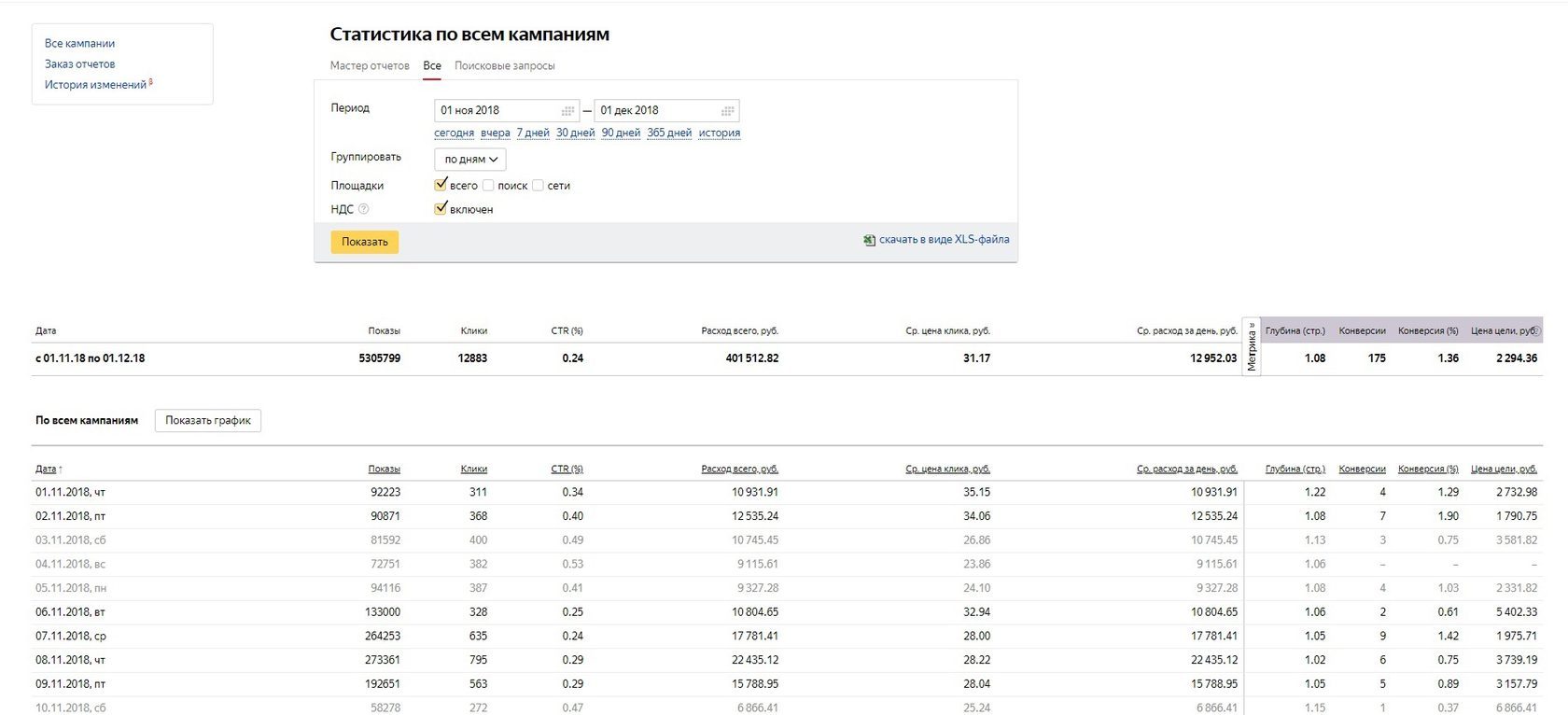This screenshot has height=715, width=1568.
Task: Click the start date field '01 ноя 2018'
Action: [495, 111]
